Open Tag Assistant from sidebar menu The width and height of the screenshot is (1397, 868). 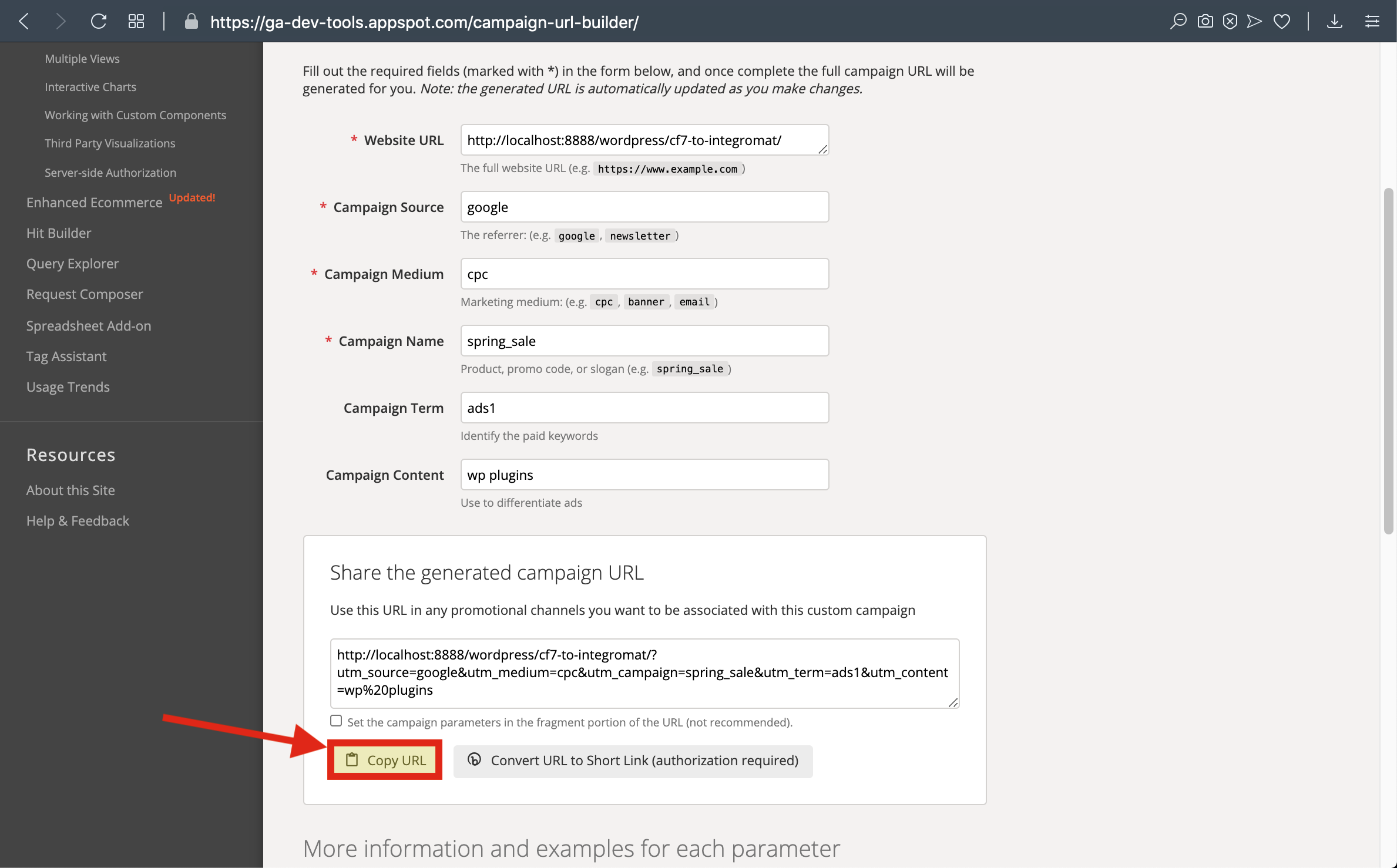point(66,355)
